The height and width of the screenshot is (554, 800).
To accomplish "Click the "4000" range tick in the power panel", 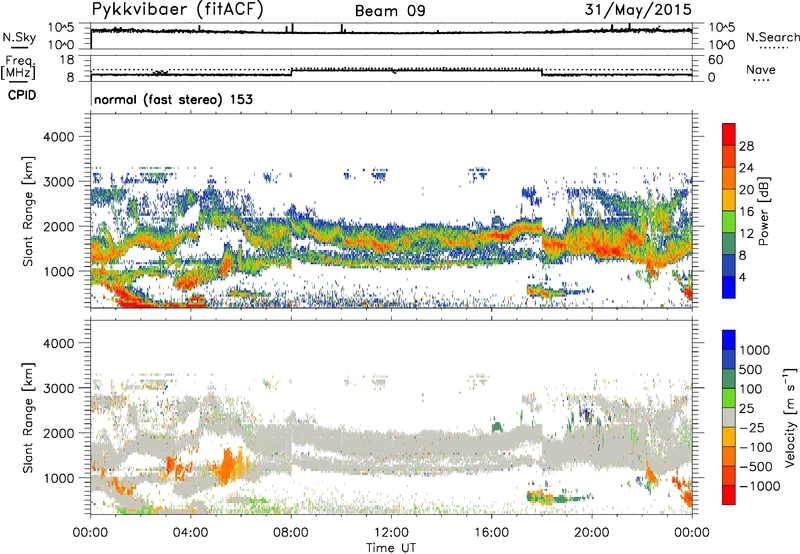I will coord(59,137).
